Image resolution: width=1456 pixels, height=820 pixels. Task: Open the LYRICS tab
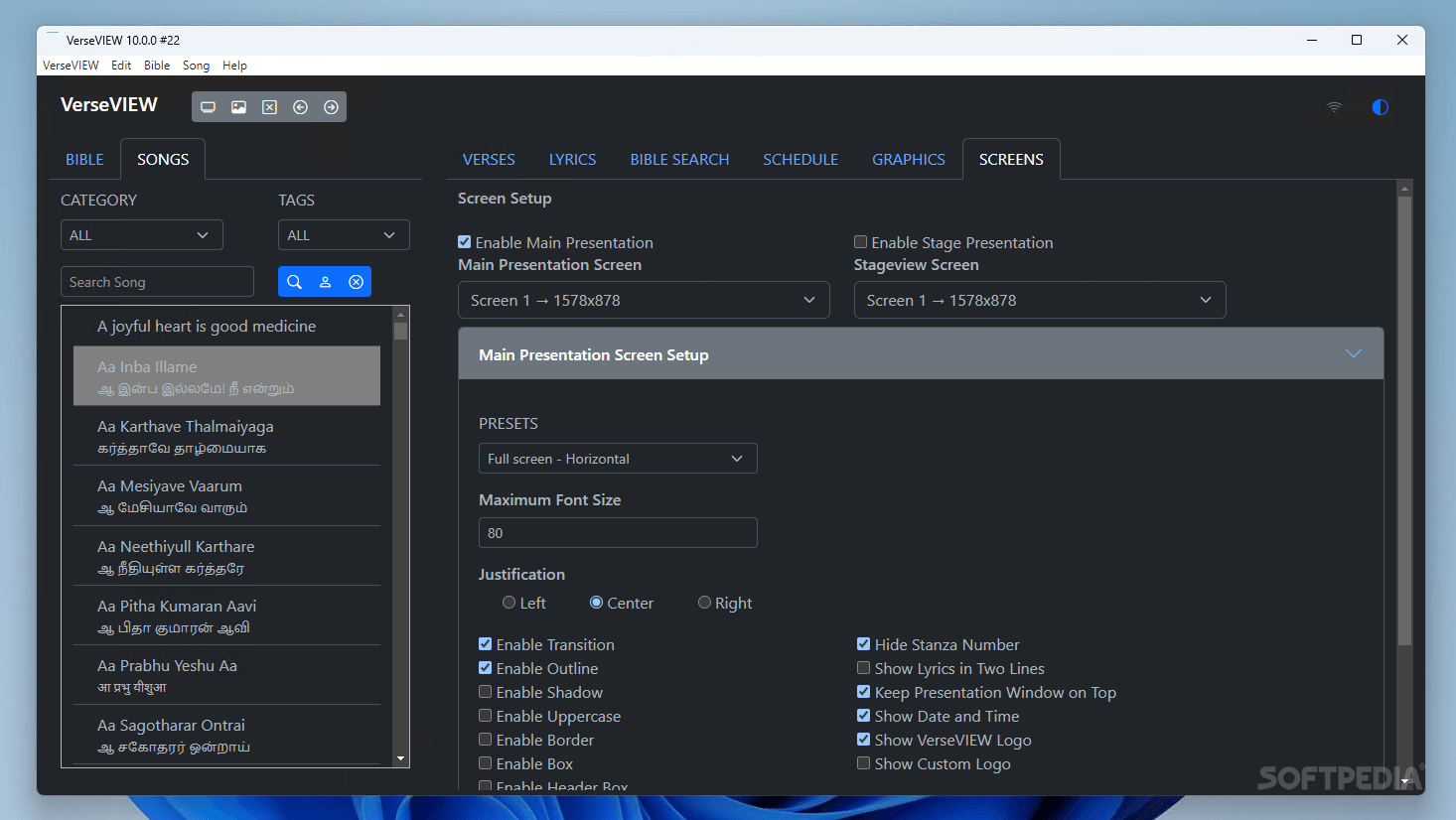(x=572, y=160)
